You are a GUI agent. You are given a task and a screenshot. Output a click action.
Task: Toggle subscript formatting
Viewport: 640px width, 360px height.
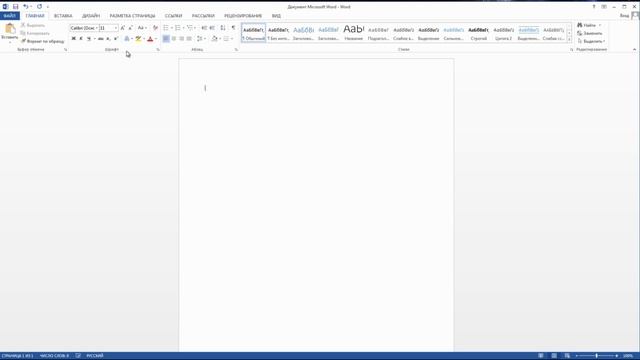coord(108,39)
